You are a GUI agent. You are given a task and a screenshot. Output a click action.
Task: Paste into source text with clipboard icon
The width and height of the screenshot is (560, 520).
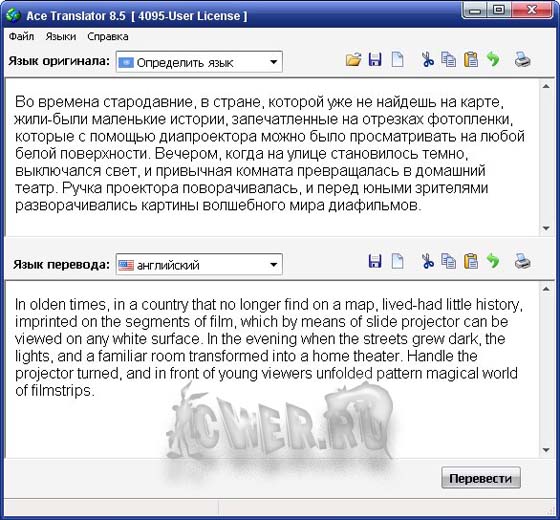(x=471, y=60)
